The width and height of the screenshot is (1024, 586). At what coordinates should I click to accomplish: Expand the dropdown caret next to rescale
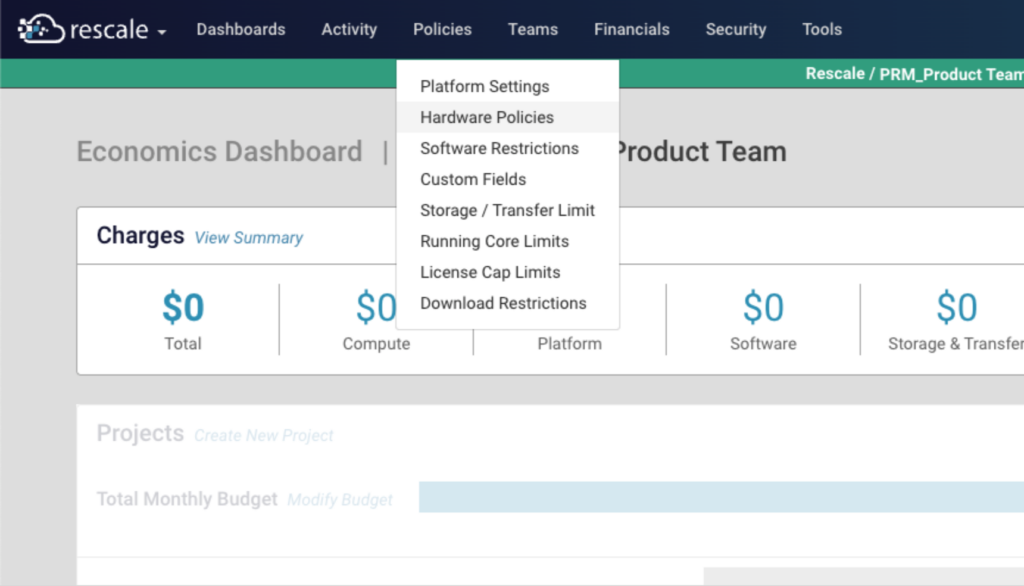162,32
